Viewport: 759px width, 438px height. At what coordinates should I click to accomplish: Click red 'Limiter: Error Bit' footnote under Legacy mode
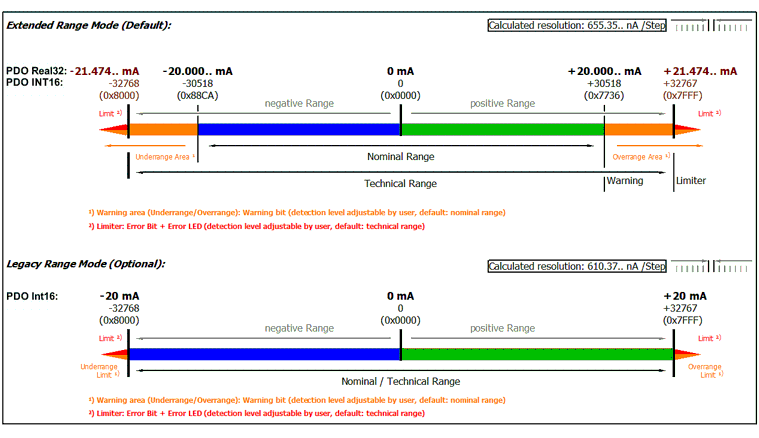point(257,413)
